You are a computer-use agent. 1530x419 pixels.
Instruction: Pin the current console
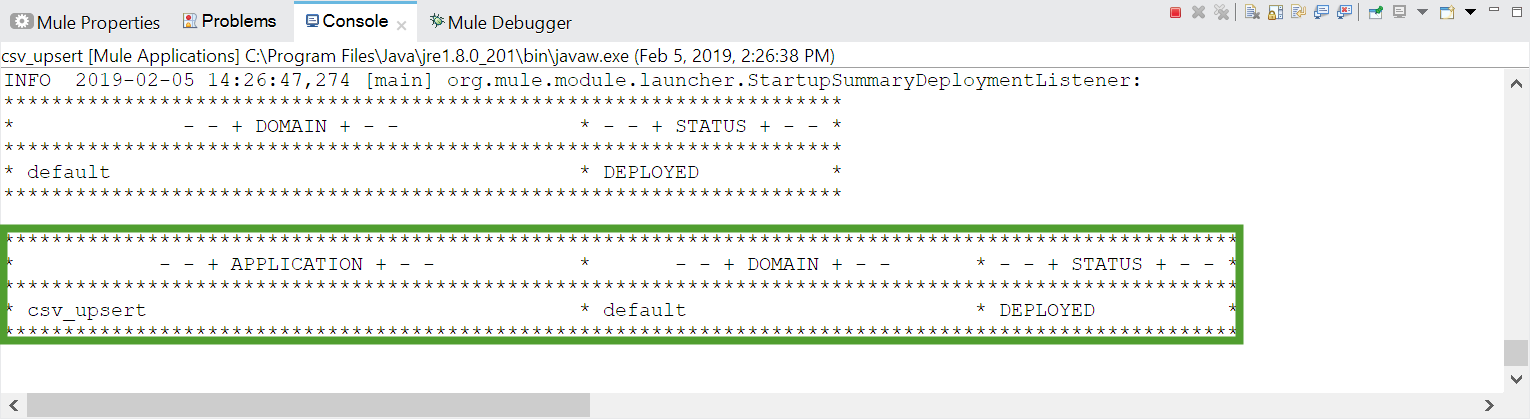1375,12
